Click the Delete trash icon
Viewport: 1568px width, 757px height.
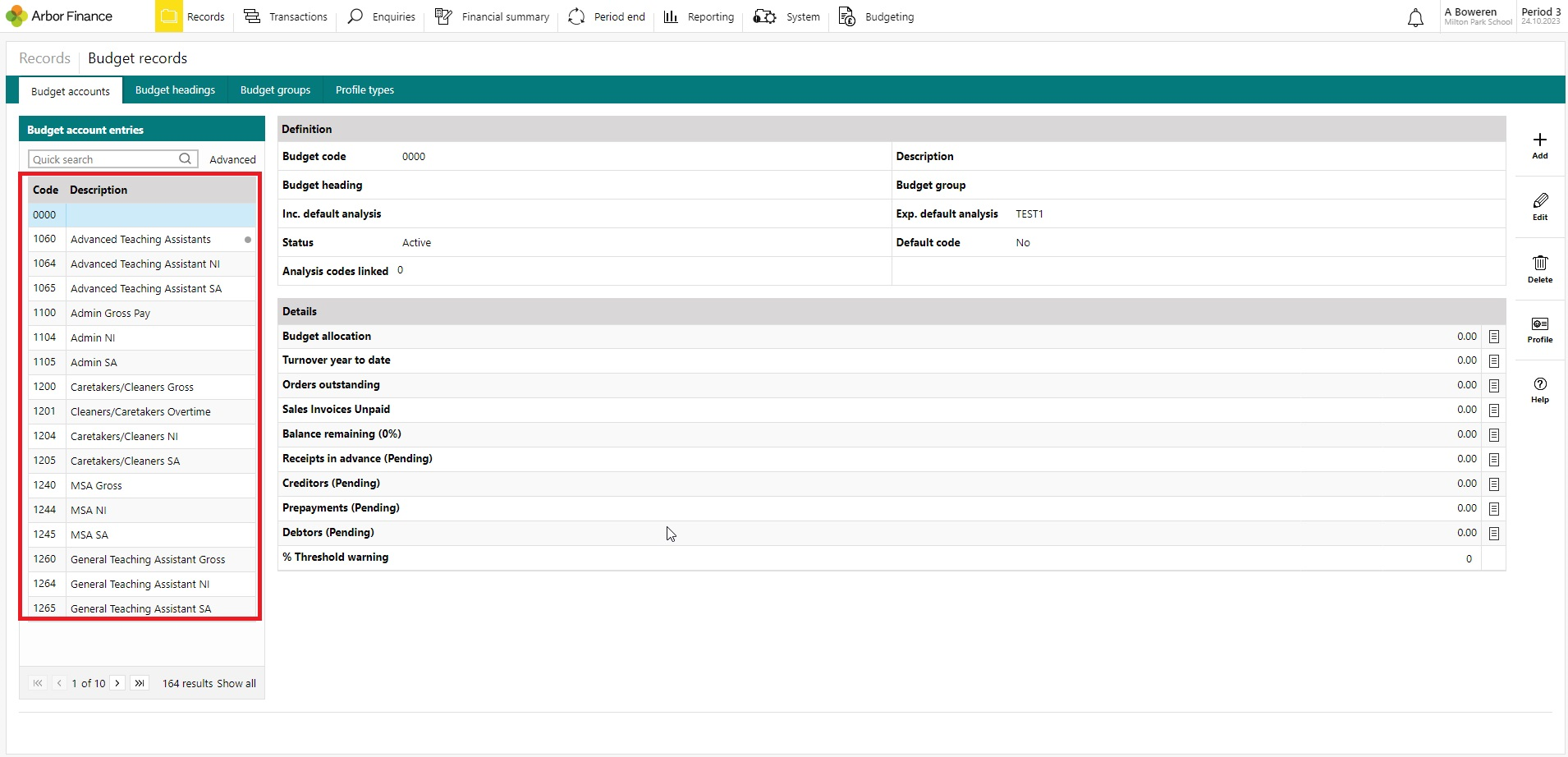click(1540, 263)
